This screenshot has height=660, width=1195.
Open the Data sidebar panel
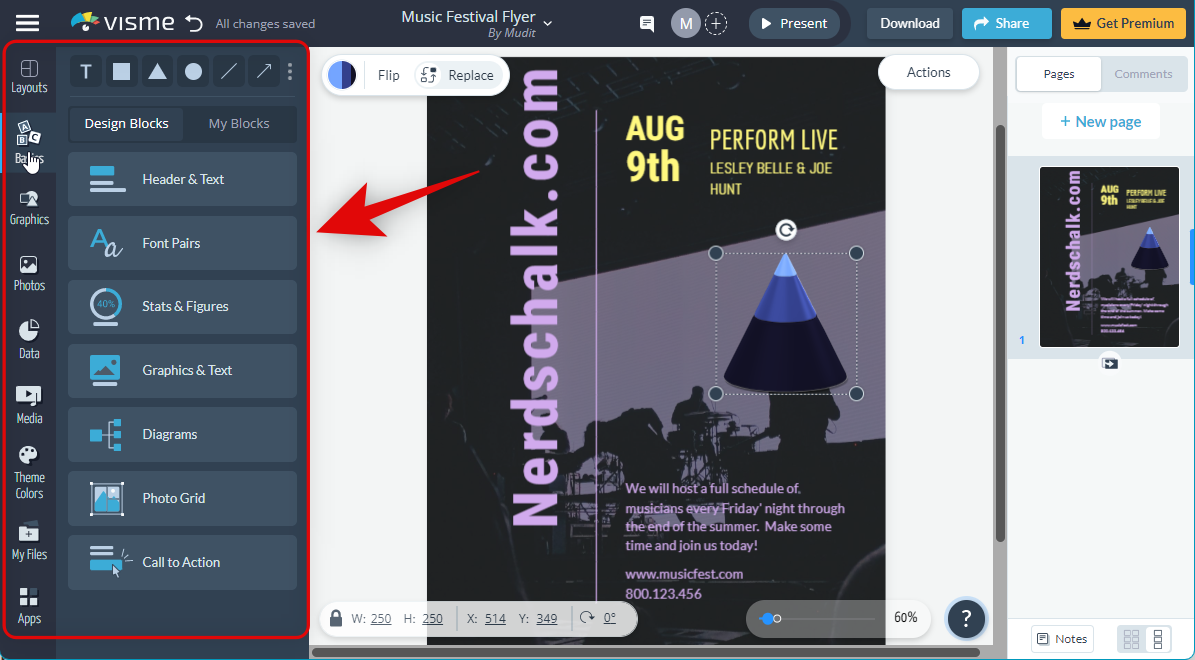click(x=29, y=340)
